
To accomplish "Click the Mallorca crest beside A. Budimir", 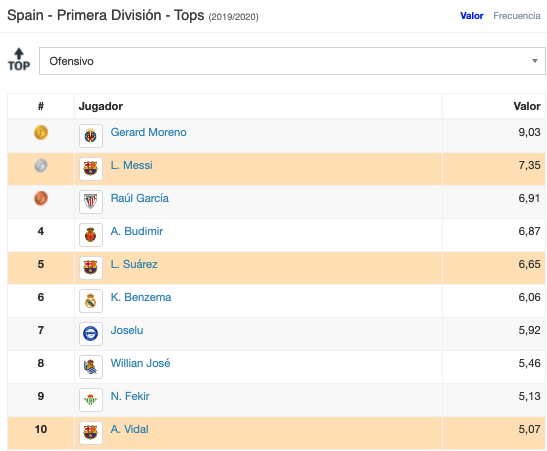I will point(91,235).
